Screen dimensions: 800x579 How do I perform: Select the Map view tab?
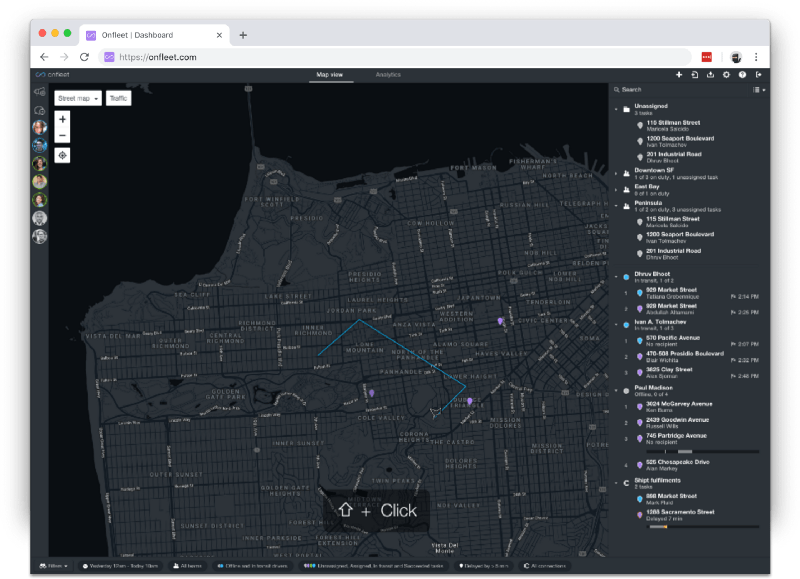(330, 75)
